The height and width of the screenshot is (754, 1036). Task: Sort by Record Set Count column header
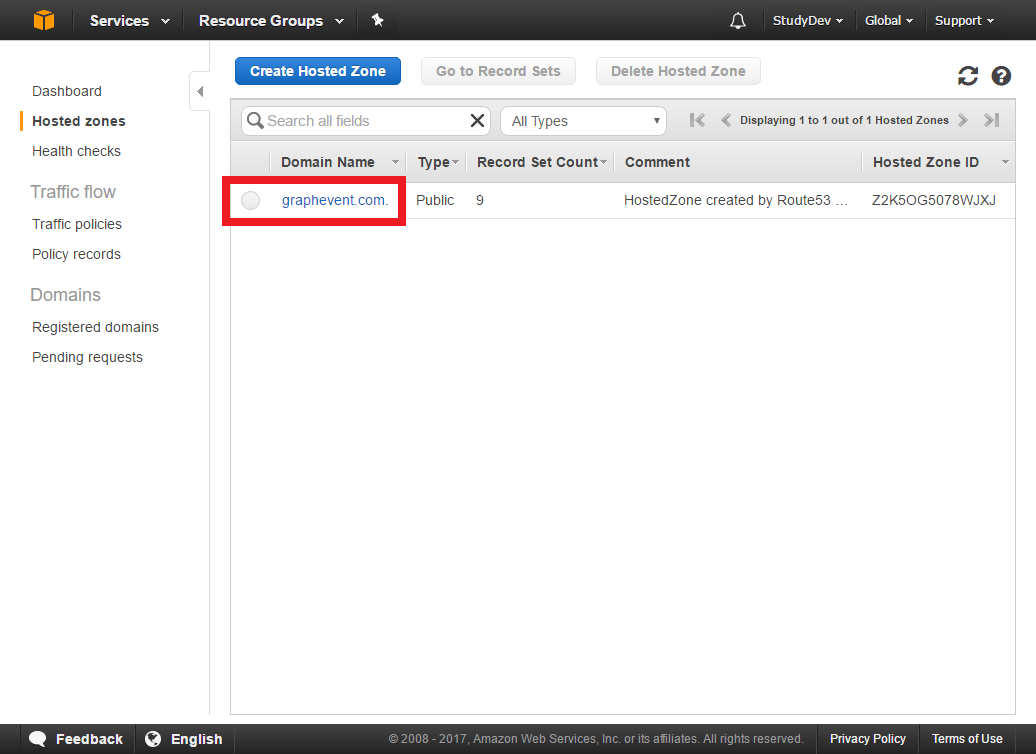click(x=537, y=162)
